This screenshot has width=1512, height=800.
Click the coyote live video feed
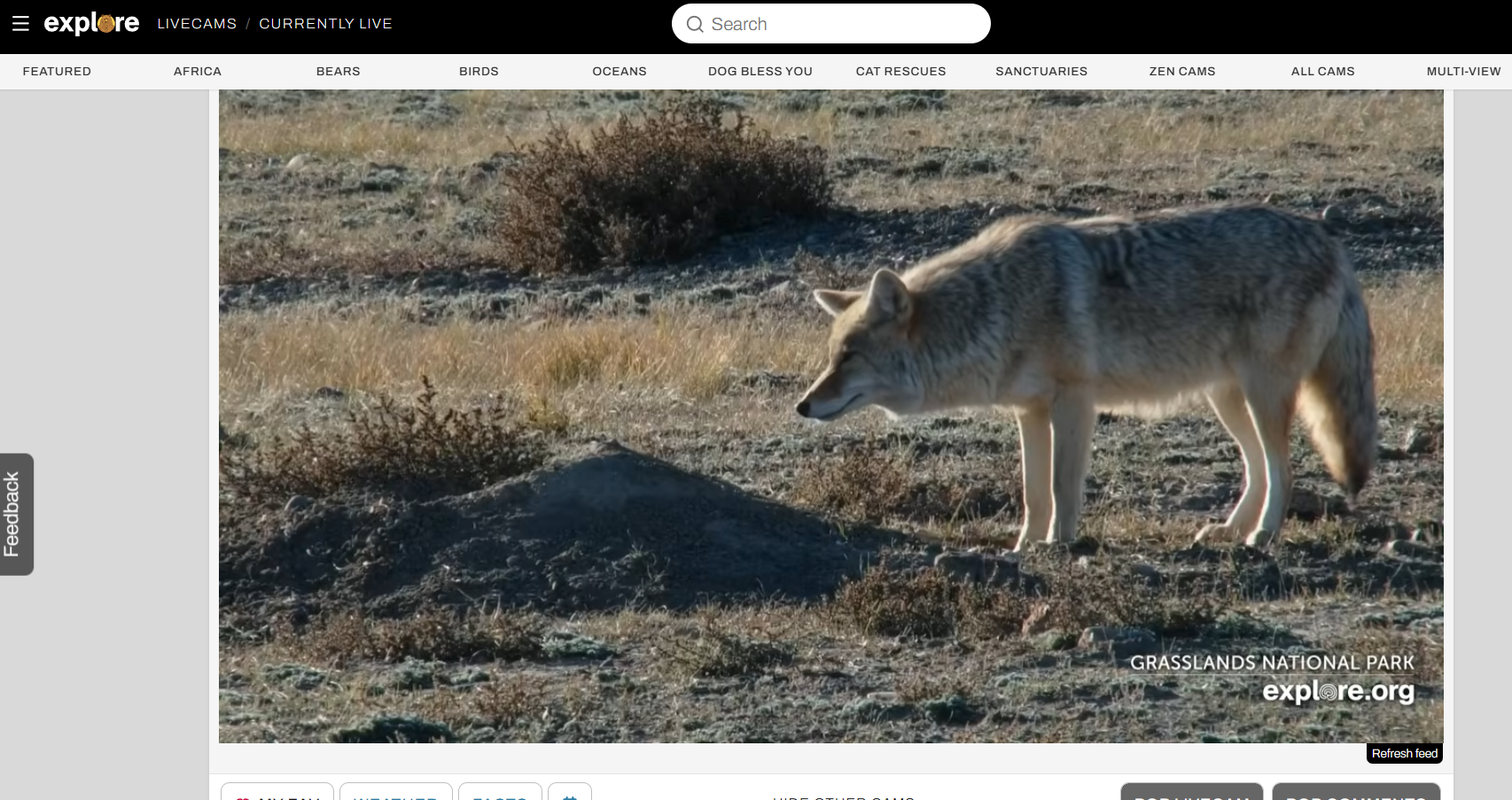[830, 416]
